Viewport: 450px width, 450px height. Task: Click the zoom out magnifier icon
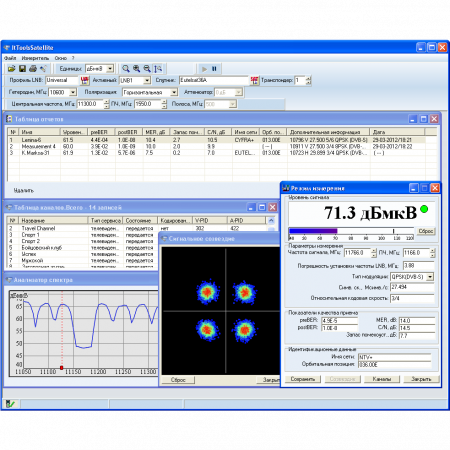pos(147,69)
